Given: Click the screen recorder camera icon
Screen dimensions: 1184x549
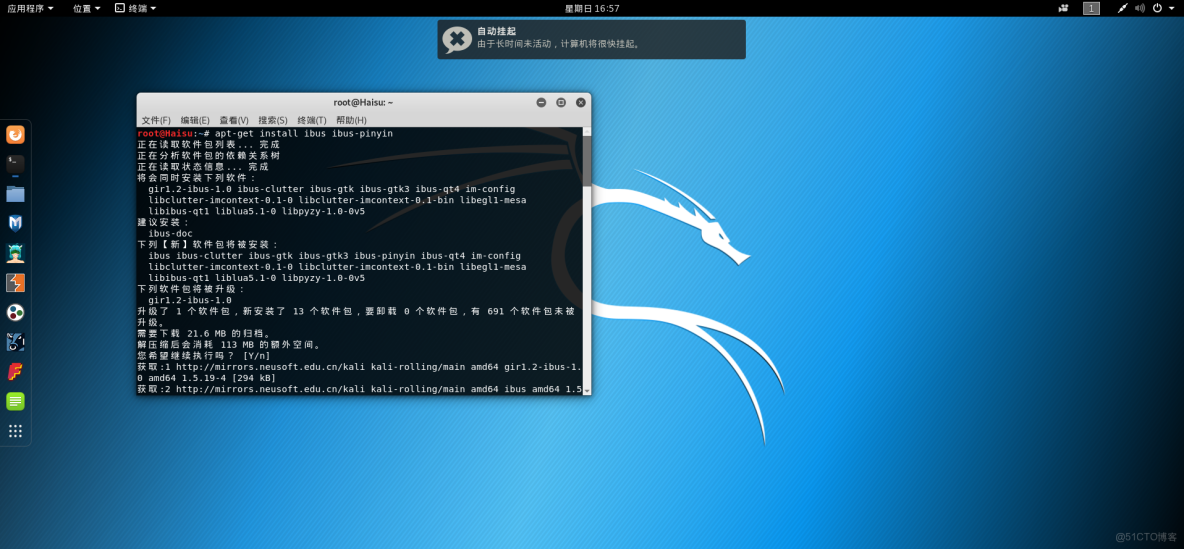Looking at the screenshot, I should [1064, 8].
